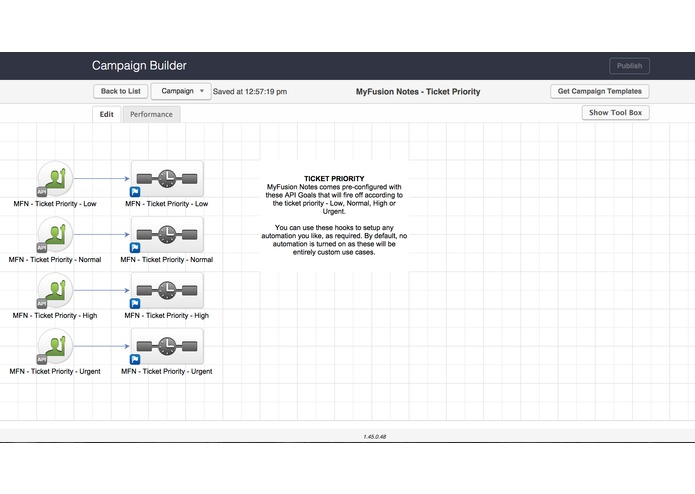Click the Saved at 12:57:19 pm status text
The width and height of the screenshot is (695, 494).
pos(250,92)
